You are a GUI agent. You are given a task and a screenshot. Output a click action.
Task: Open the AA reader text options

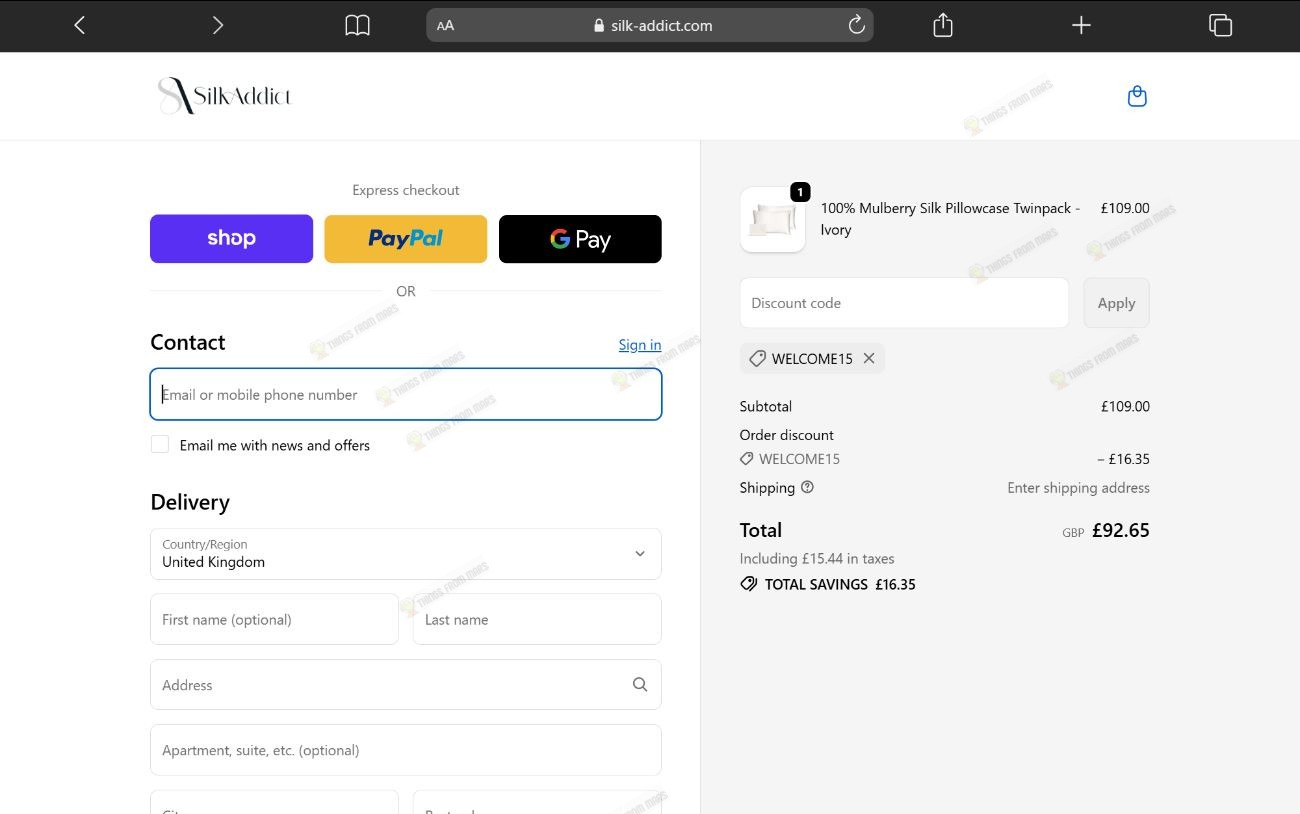point(445,26)
